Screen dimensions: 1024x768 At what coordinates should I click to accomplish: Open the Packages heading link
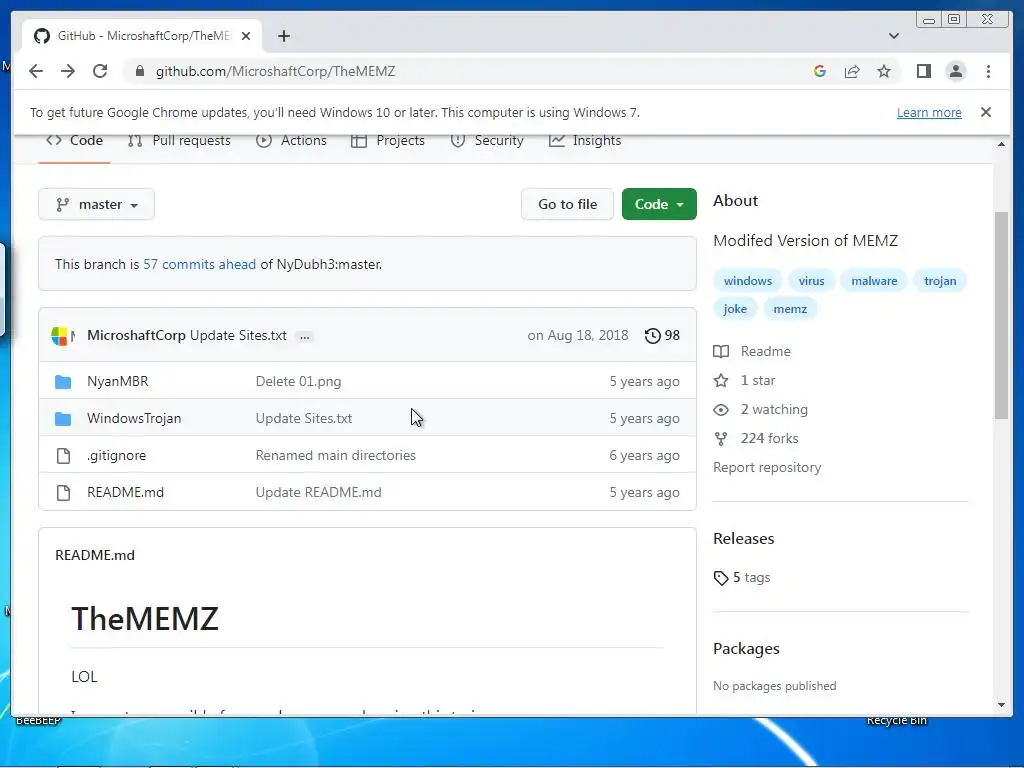746,649
